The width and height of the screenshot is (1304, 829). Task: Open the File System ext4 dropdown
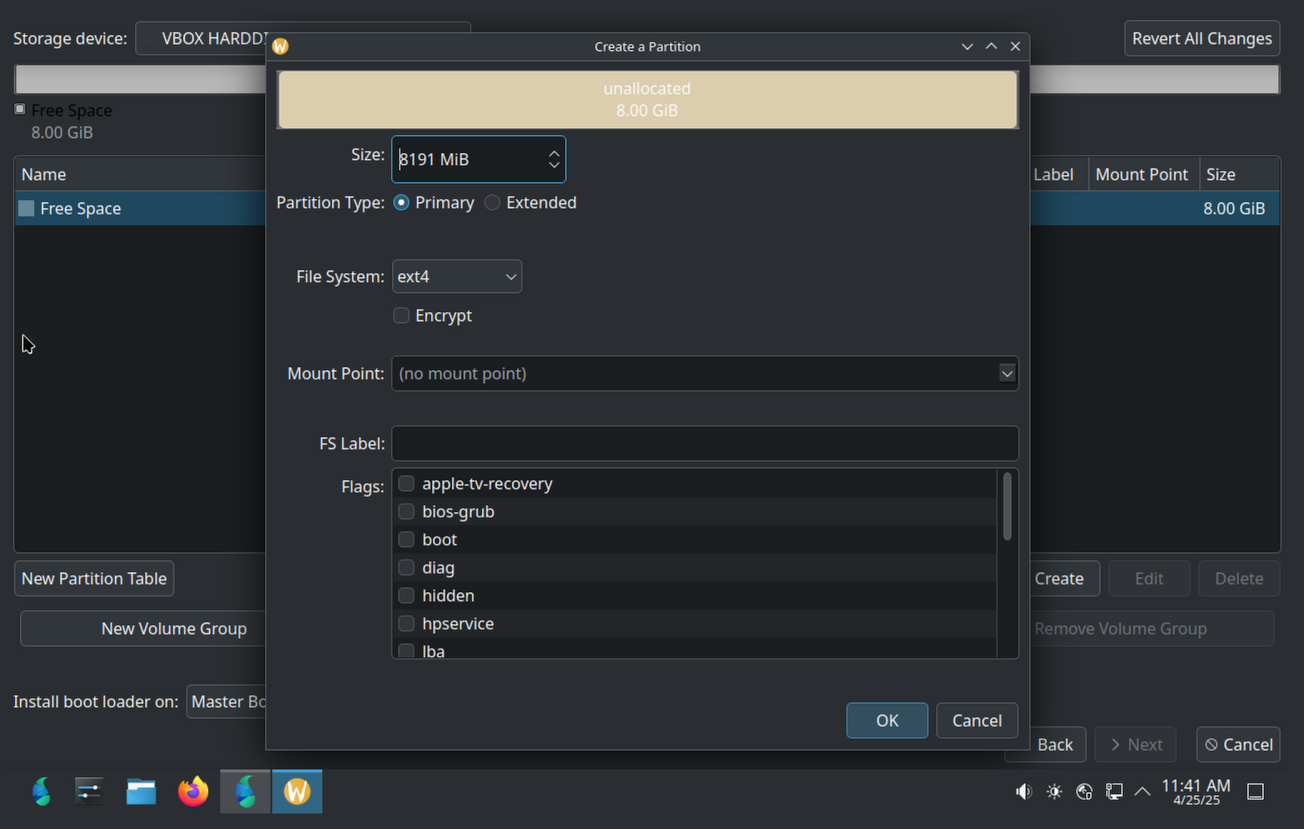457,276
